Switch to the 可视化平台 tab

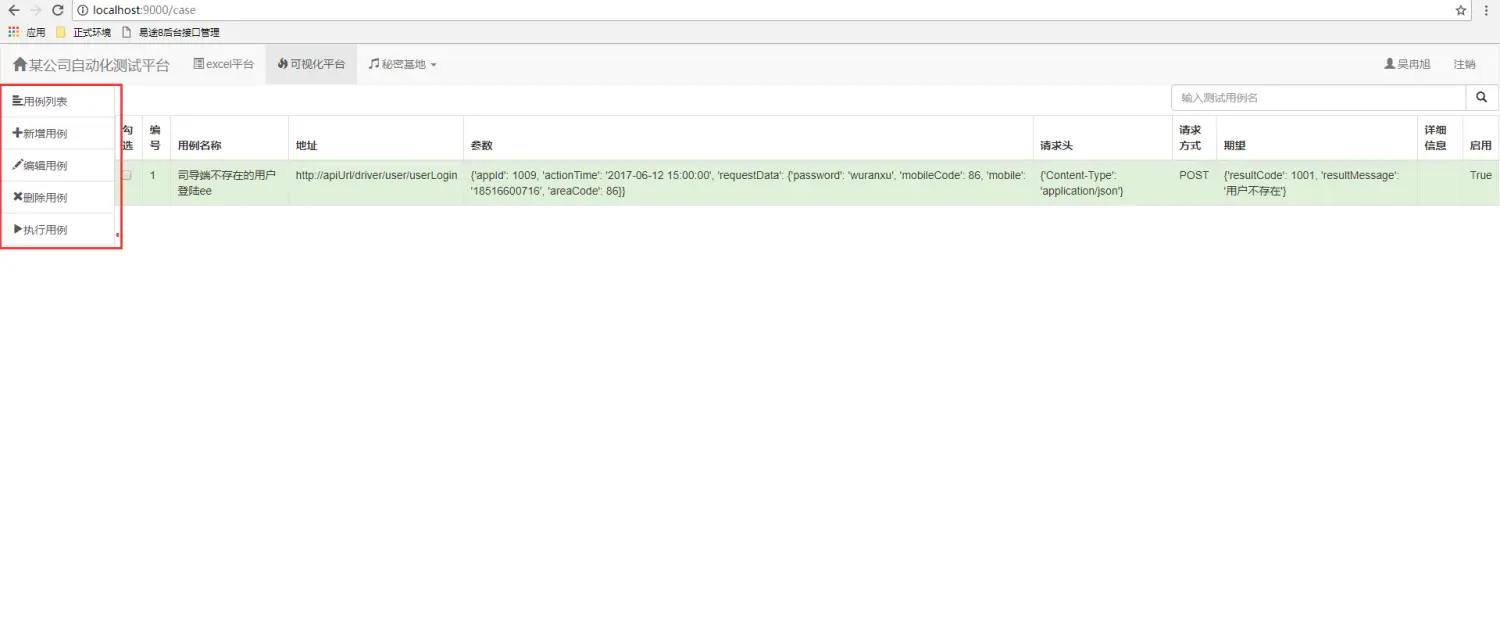pyautogui.click(x=311, y=64)
